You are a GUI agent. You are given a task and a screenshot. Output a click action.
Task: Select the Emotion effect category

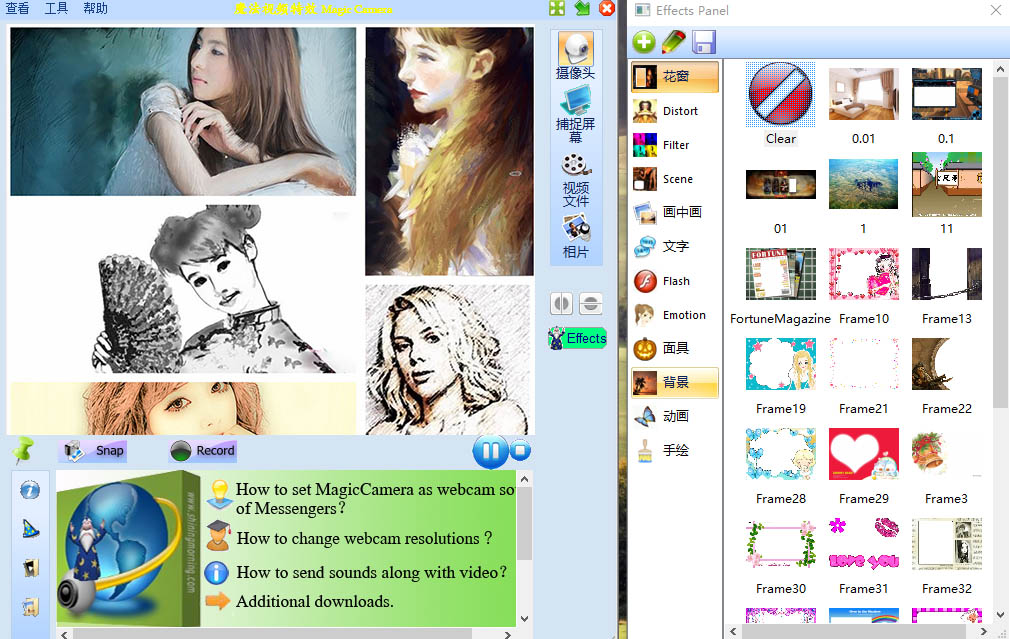pyautogui.click(x=675, y=315)
